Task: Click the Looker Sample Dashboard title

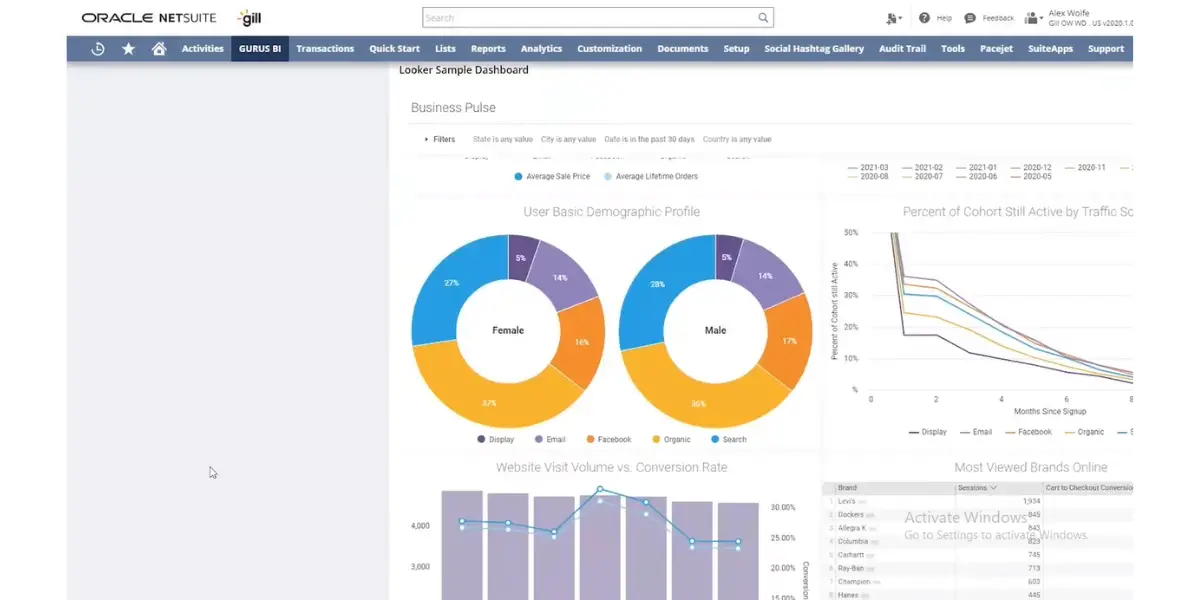Action: (464, 70)
